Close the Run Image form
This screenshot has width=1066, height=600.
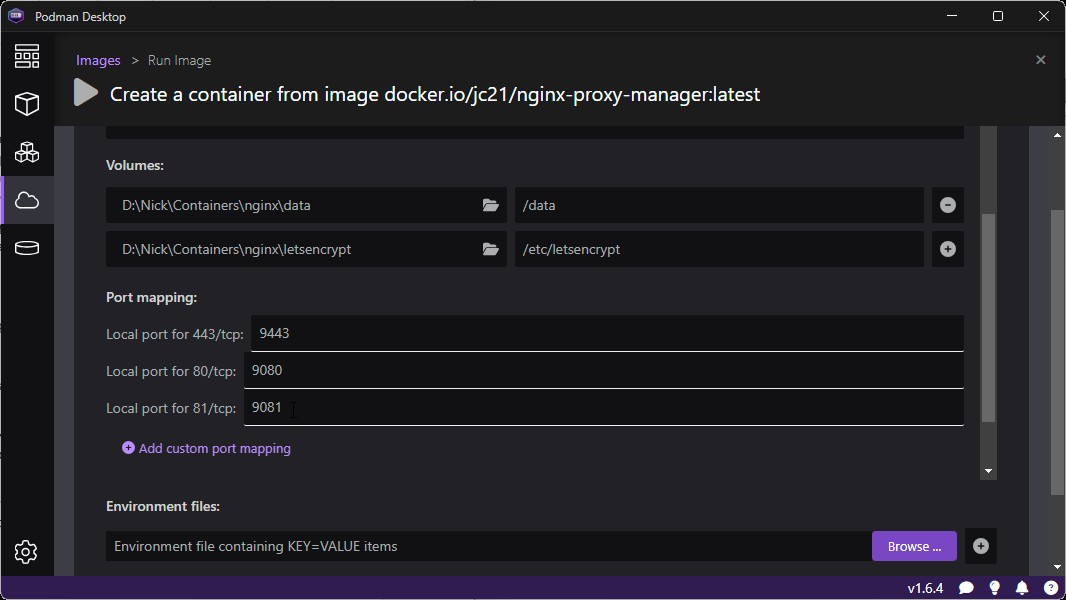pos(1040,60)
